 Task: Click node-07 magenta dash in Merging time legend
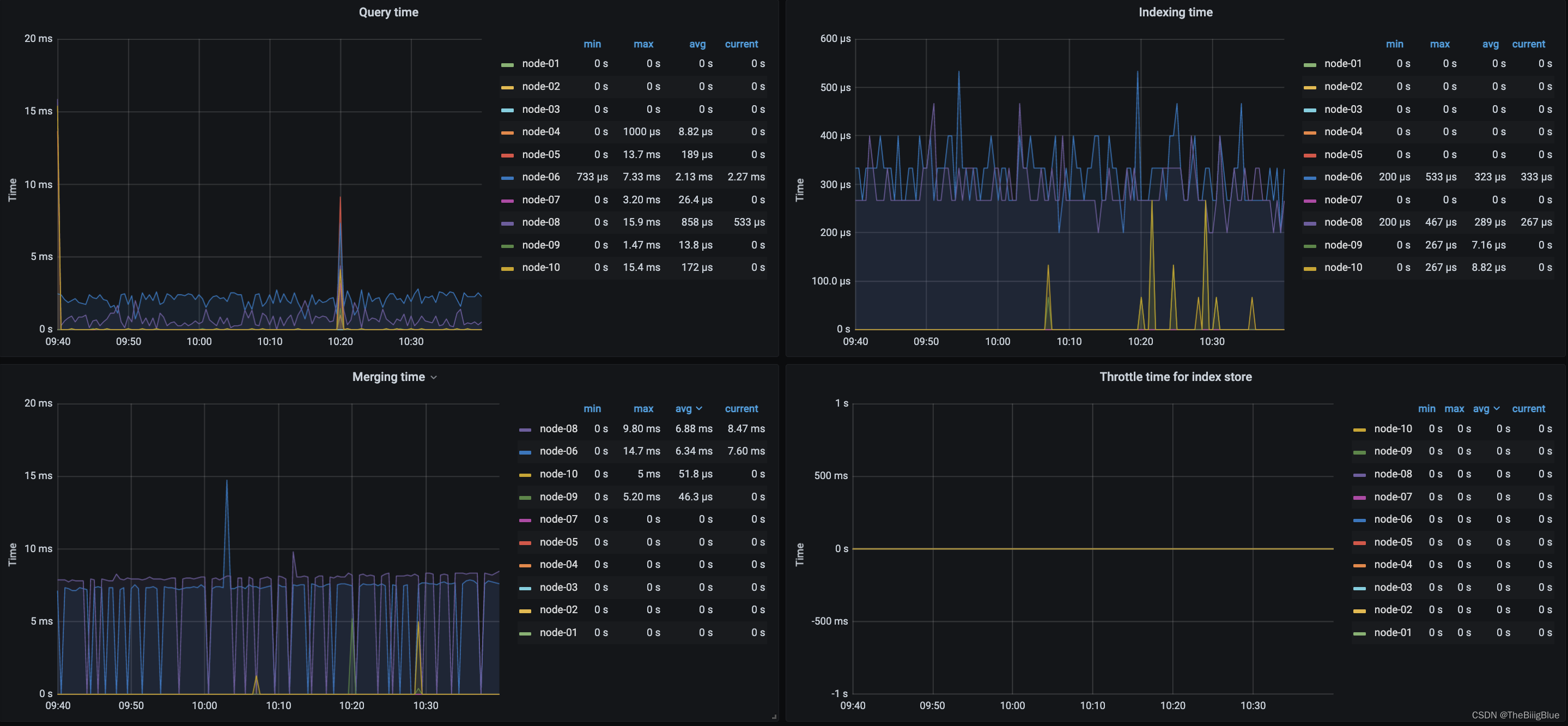point(525,520)
